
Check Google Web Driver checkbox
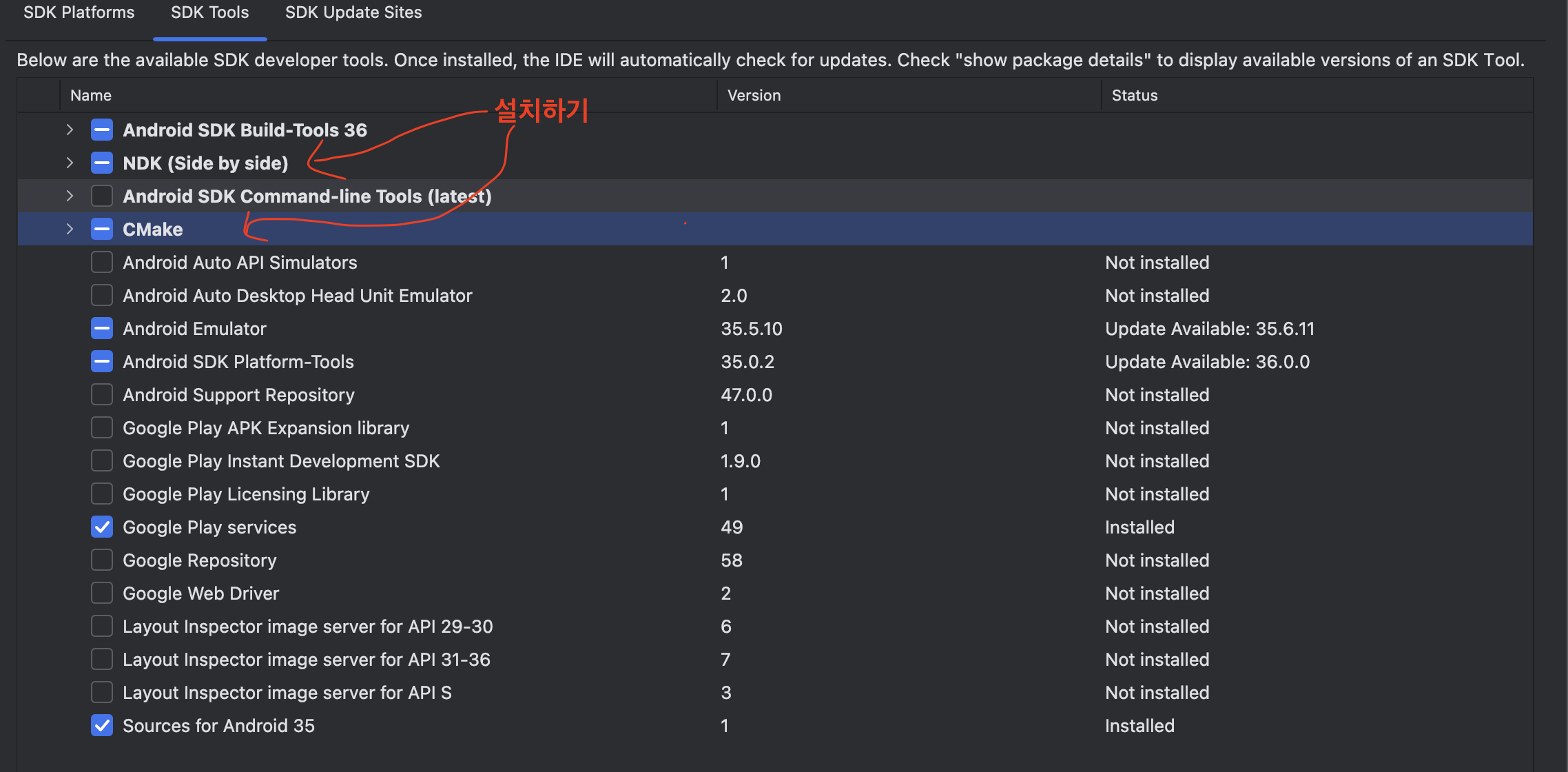(102, 593)
